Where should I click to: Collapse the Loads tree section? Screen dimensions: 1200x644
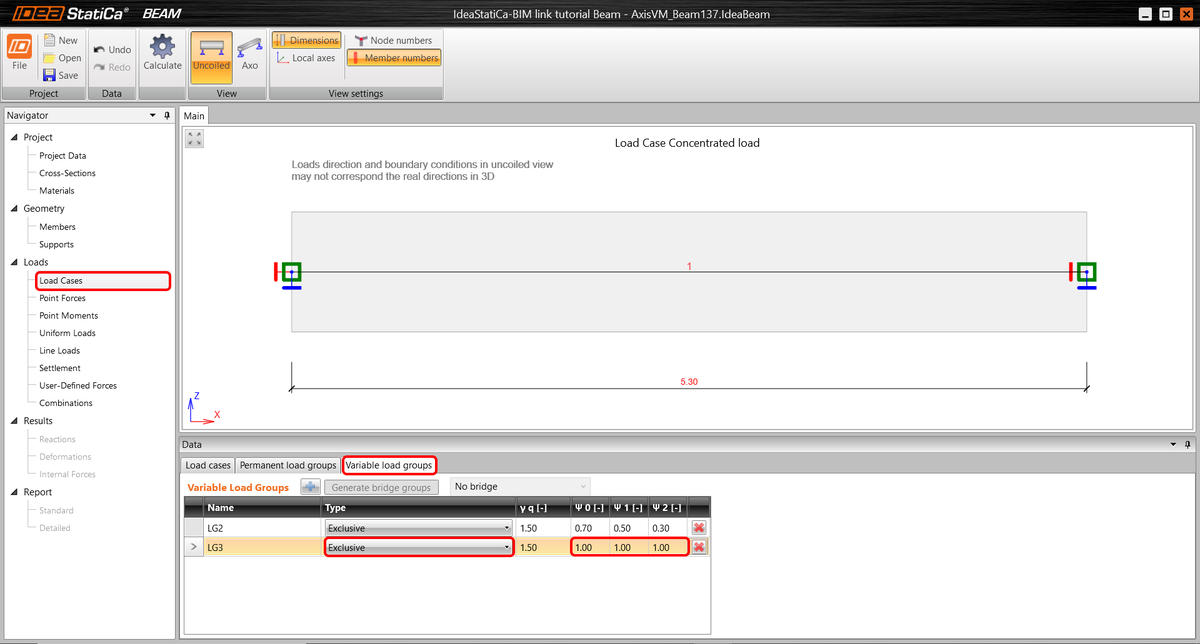[14, 261]
